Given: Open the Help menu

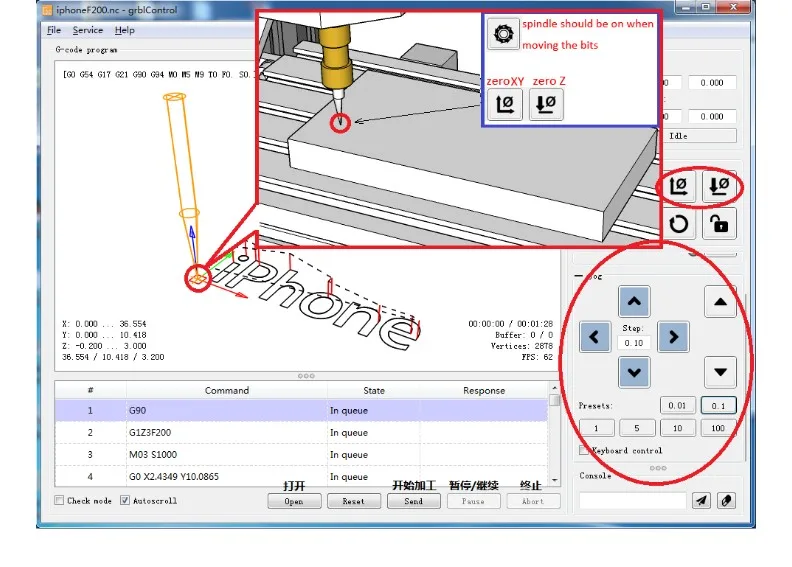Looking at the screenshot, I should [x=125, y=30].
